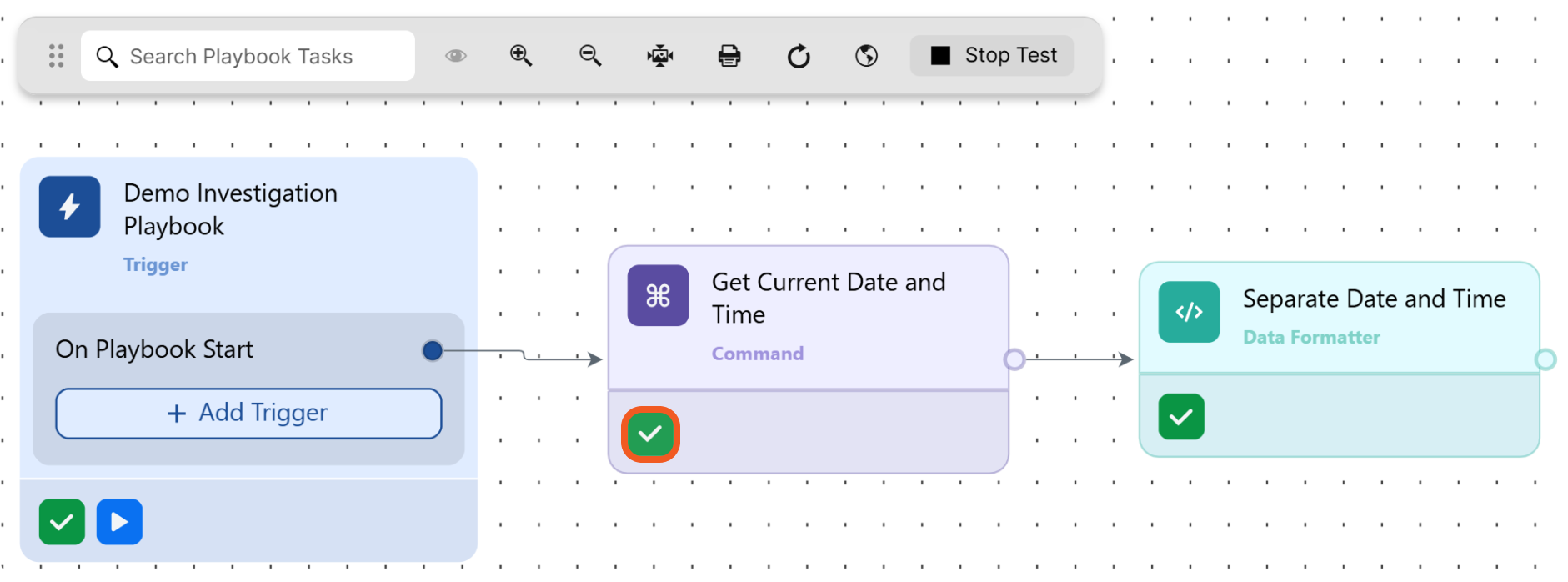Click green checkmark under Separate Date and Time
The height and width of the screenshot is (582, 1568).
[x=1181, y=417]
